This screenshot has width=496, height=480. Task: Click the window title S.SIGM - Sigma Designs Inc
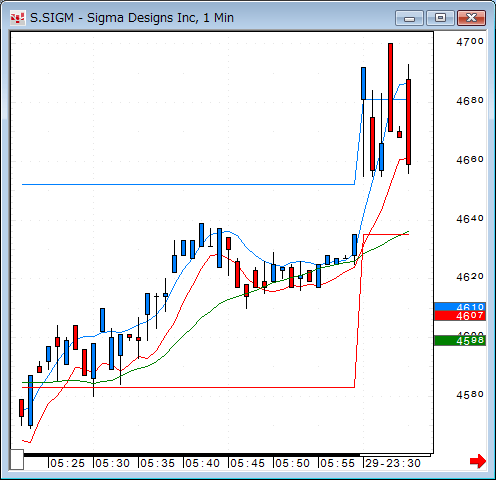click(x=132, y=18)
